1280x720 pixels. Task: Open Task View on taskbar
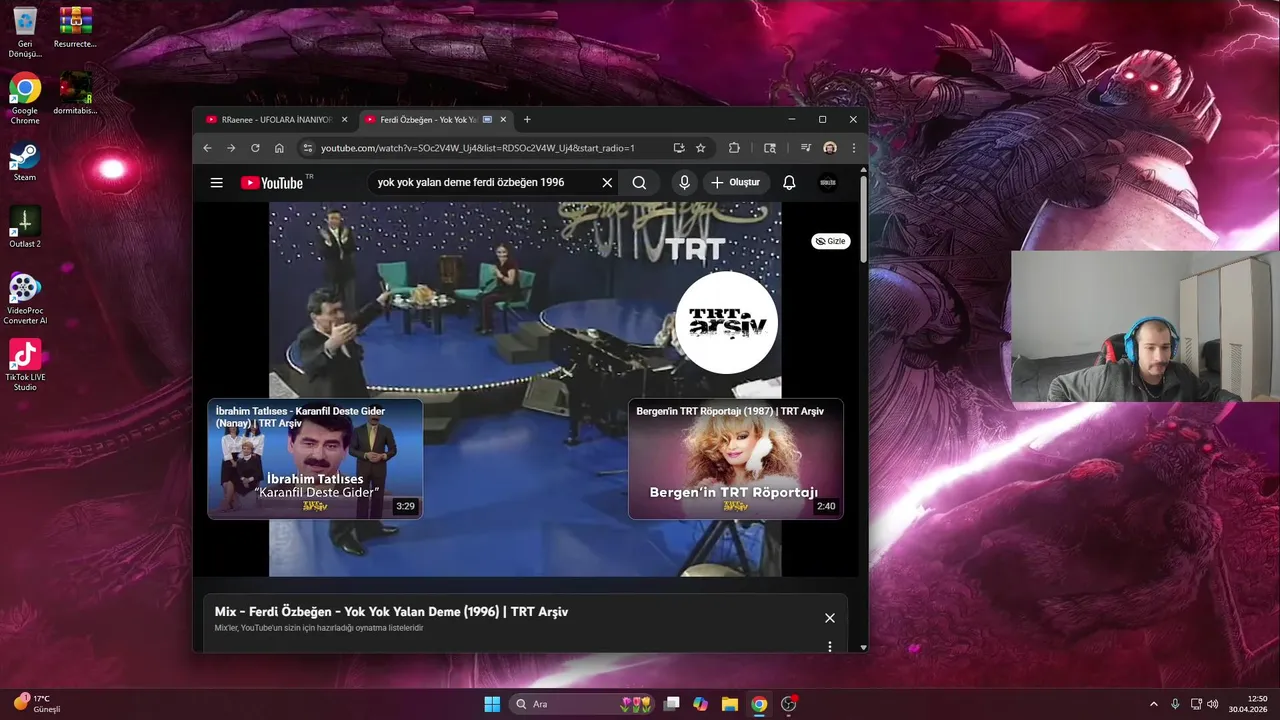click(672, 704)
